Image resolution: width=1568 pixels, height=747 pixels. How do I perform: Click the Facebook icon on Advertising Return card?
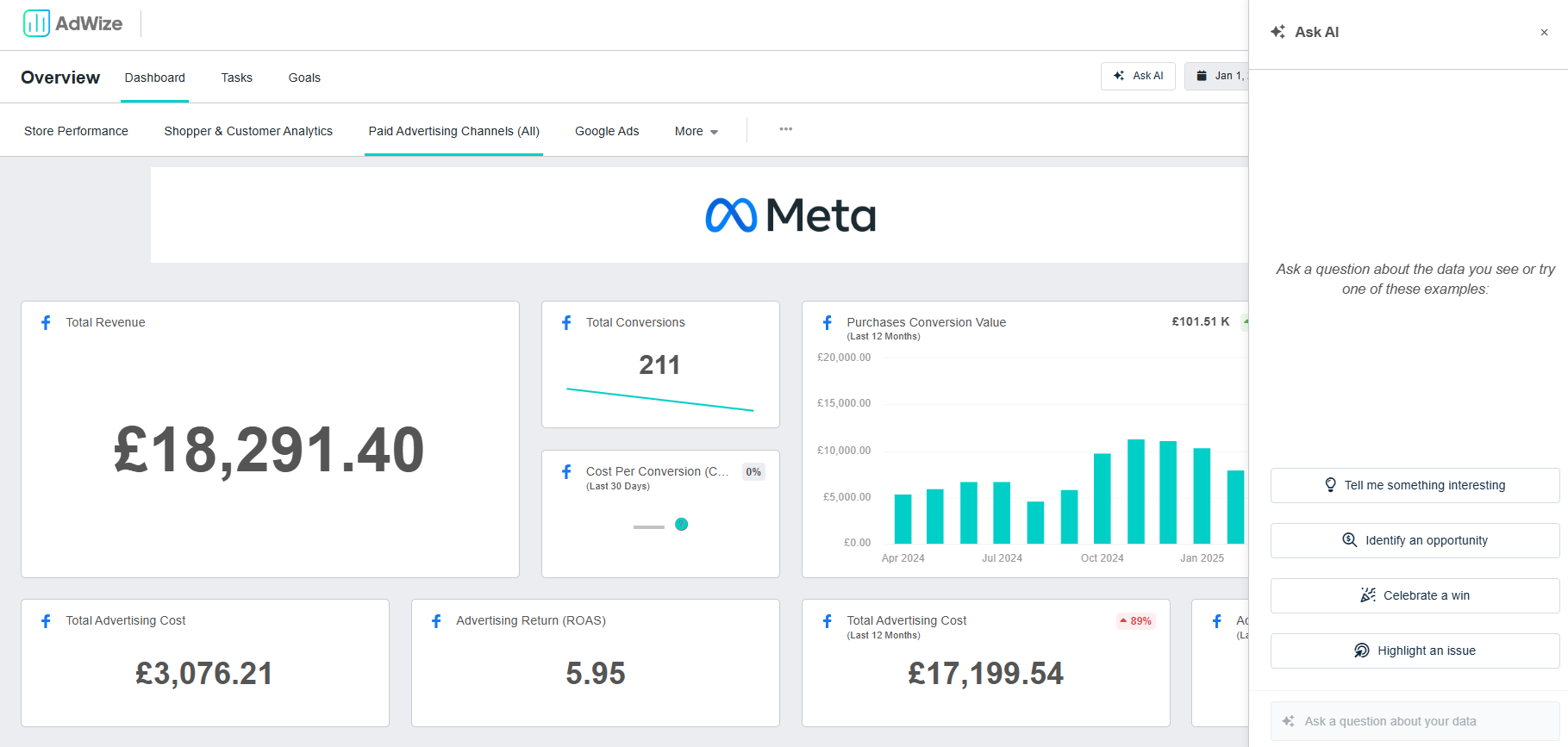pos(436,620)
